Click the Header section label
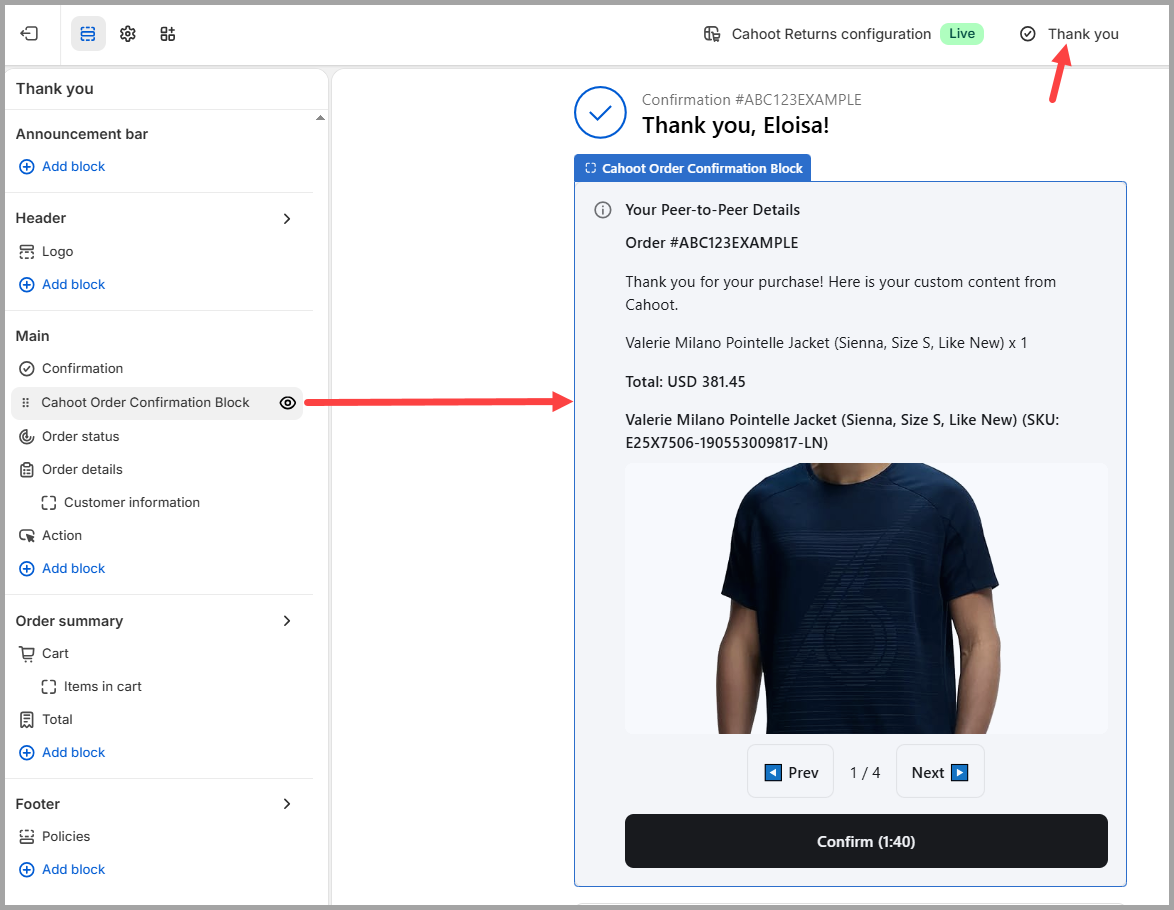 pyautogui.click(x=41, y=218)
